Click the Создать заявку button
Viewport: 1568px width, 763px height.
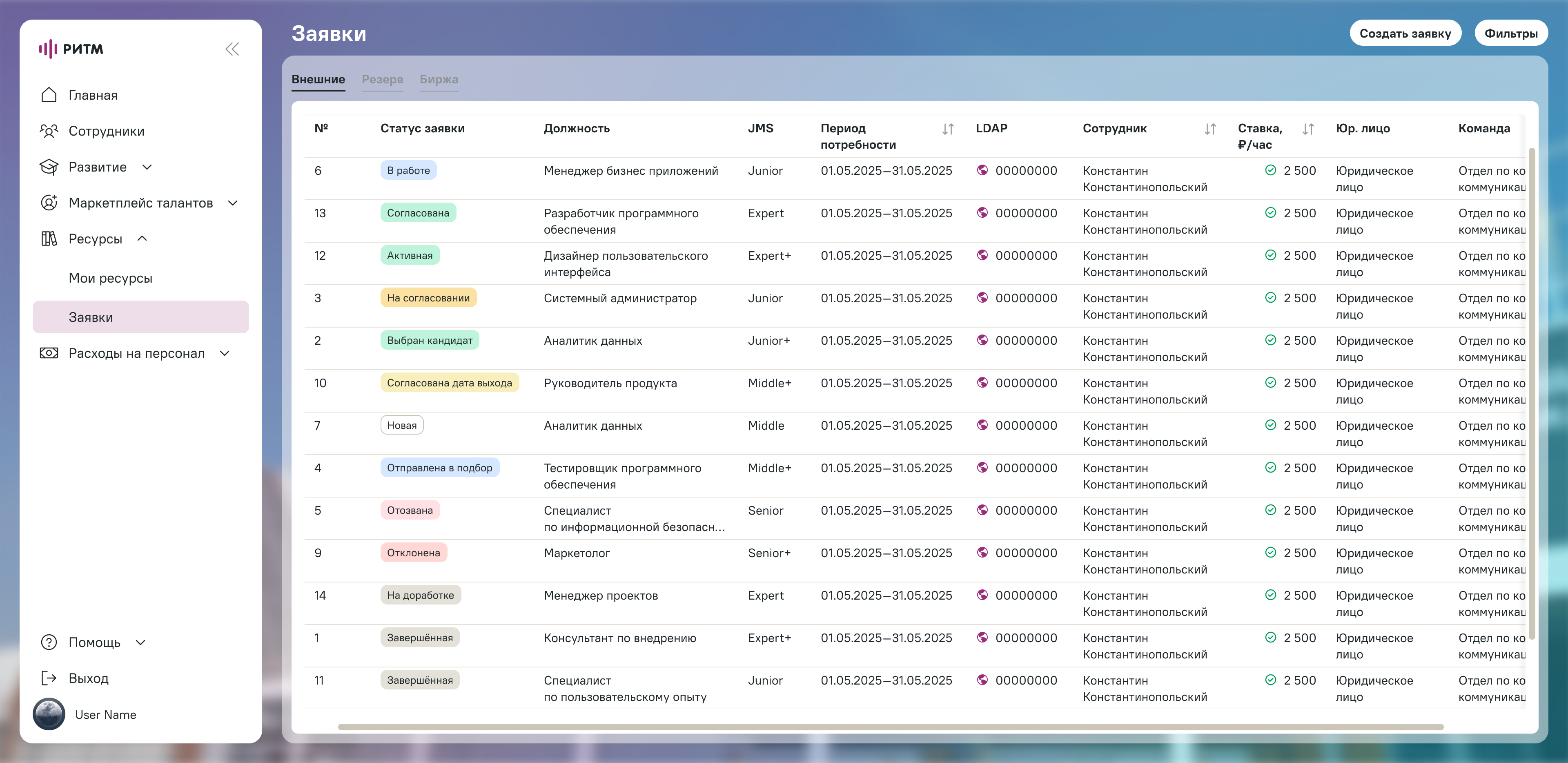[x=1405, y=33]
